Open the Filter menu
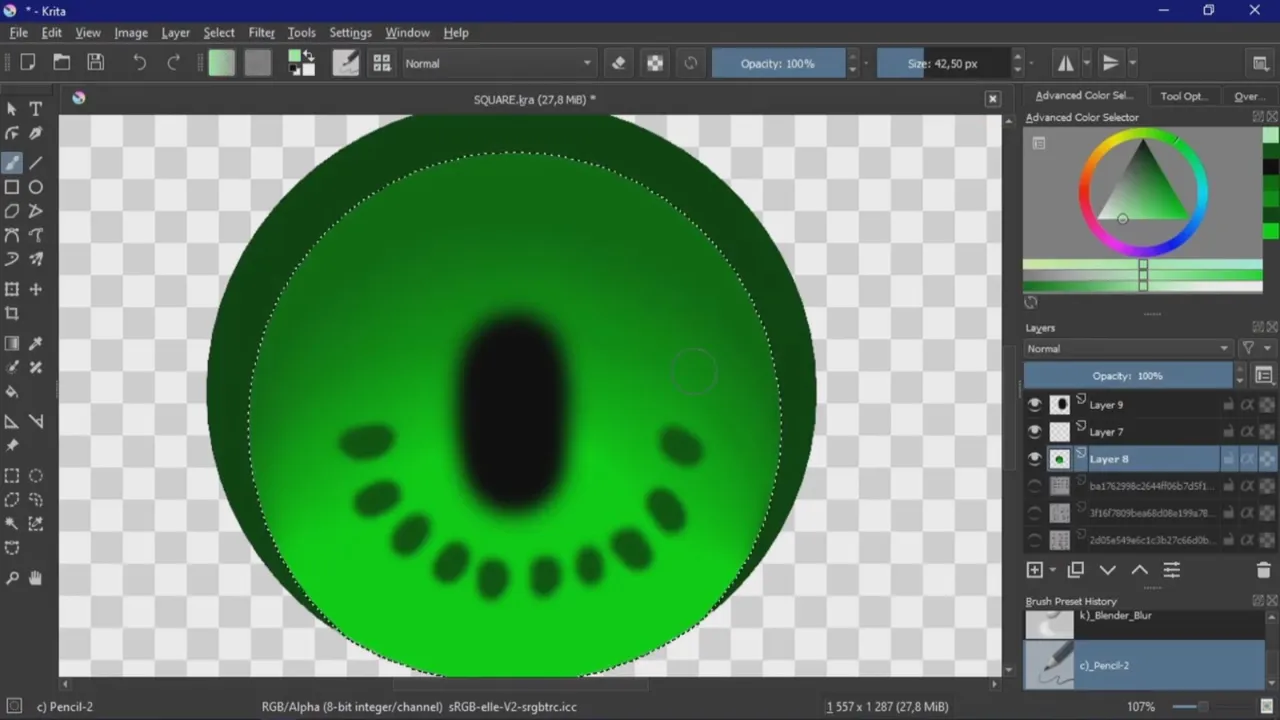The height and width of the screenshot is (720, 1280). click(x=261, y=32)
